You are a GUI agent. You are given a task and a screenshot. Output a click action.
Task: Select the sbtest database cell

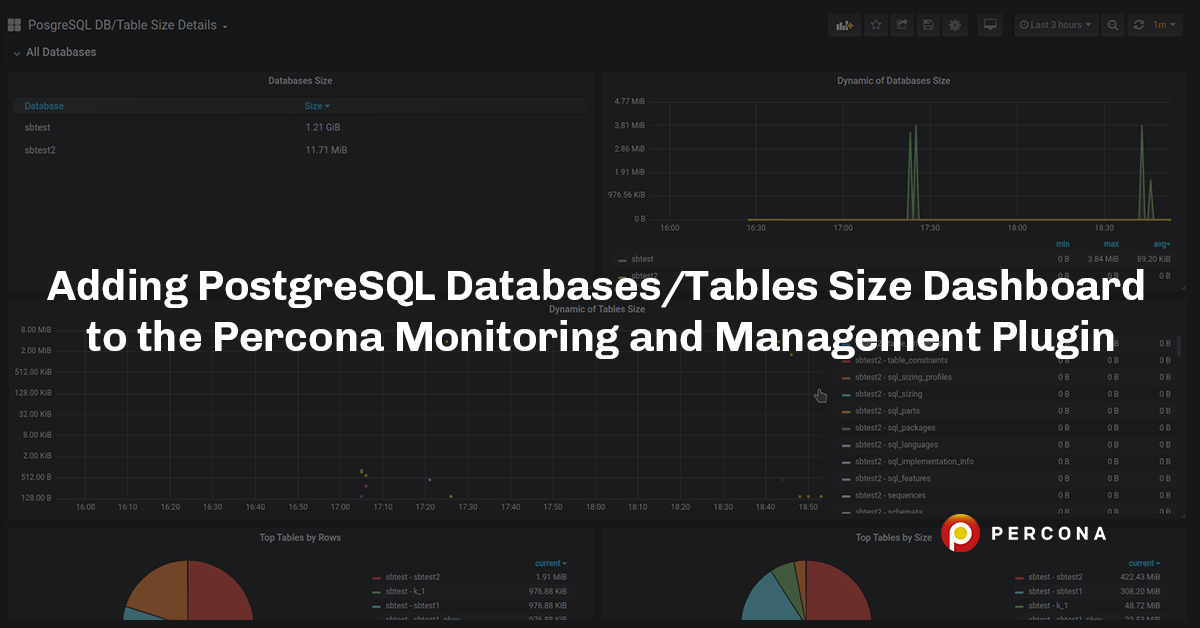click(37, 128)
